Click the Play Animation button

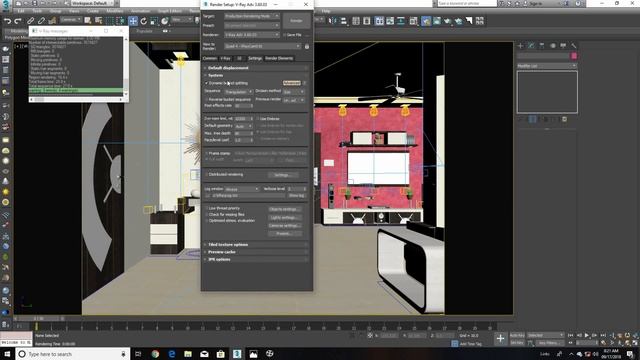pyautogui.click(x=587, y=335)
